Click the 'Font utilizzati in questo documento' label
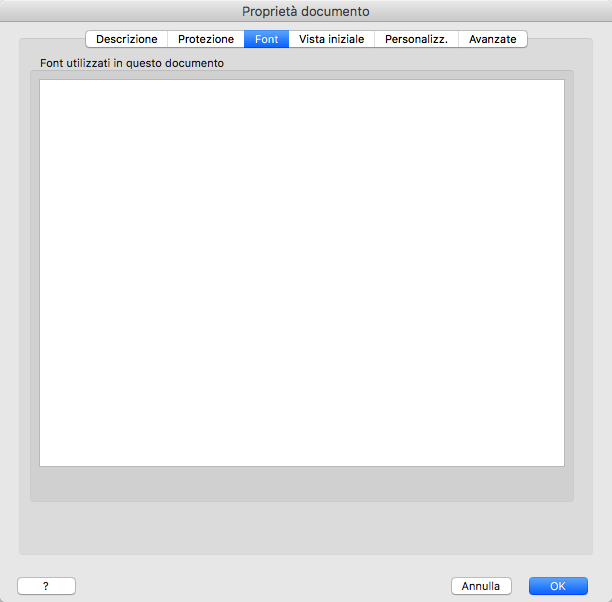Screen dimensions: 612x602 click(132, 63)
